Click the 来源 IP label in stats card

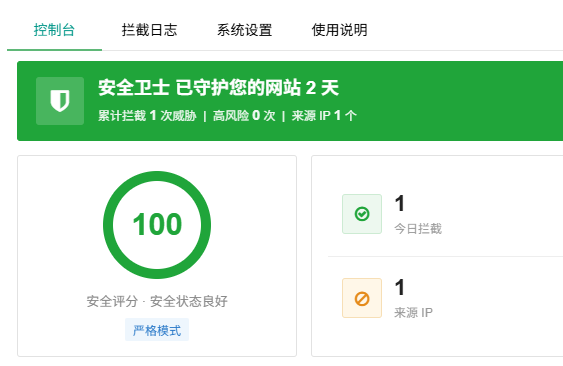point(413,312)
